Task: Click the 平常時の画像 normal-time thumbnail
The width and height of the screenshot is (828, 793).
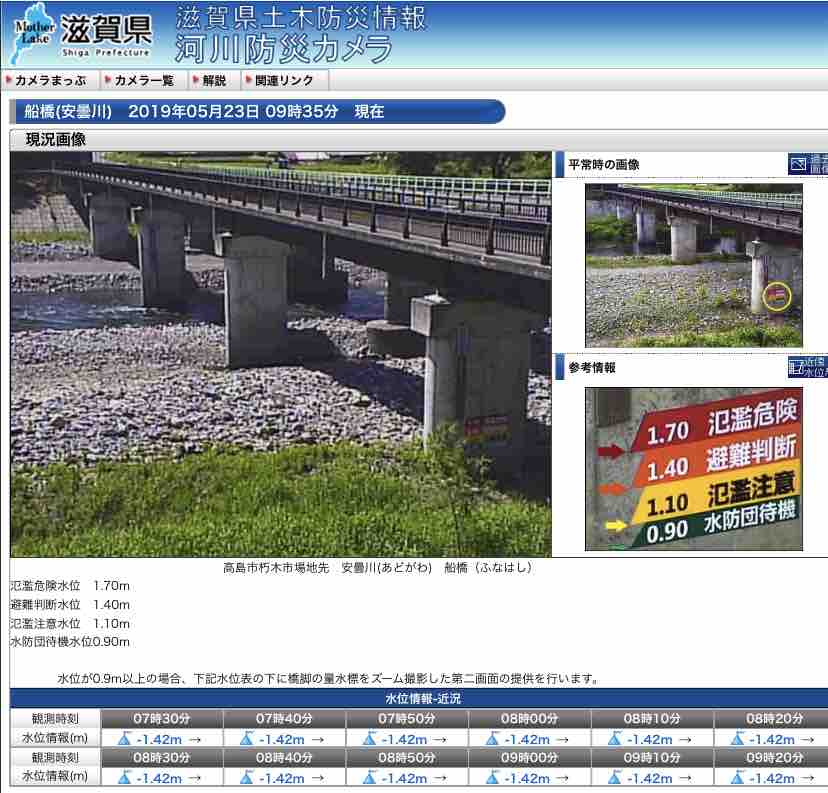Action: [693, 265]
